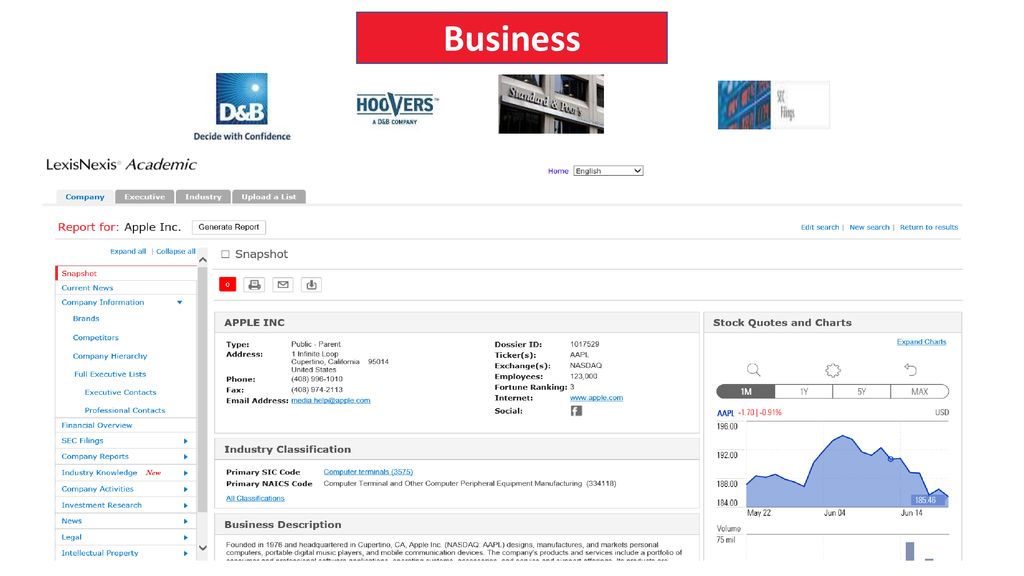Expand the Intellectual Property arrow
Screen dimensions: 1024x576
point(185,553)
